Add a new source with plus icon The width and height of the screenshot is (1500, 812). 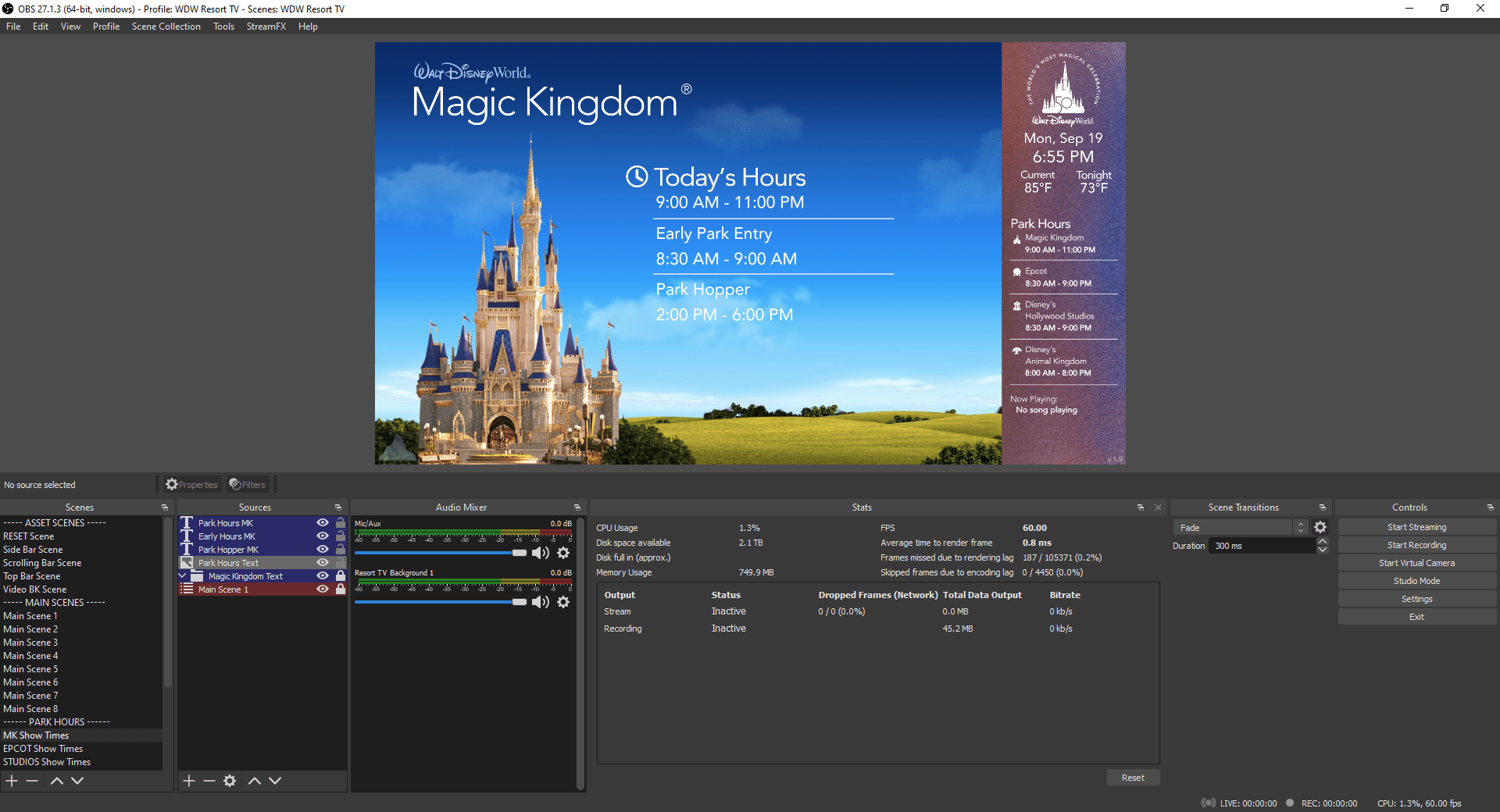[x=189, y=781]
